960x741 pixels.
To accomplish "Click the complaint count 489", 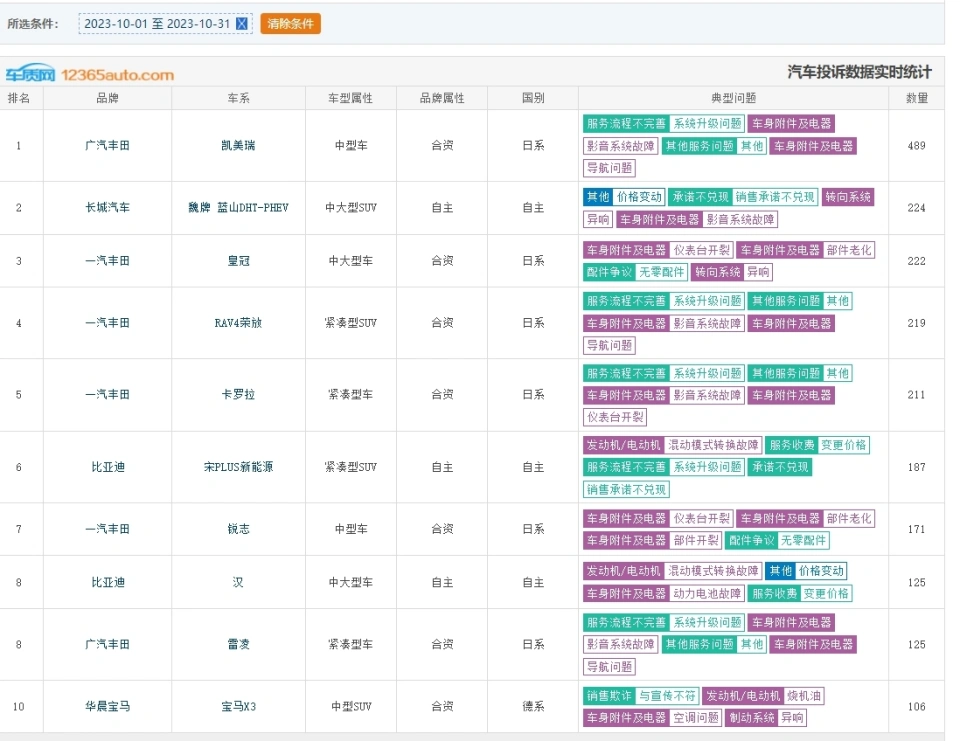I will point(917,146).
